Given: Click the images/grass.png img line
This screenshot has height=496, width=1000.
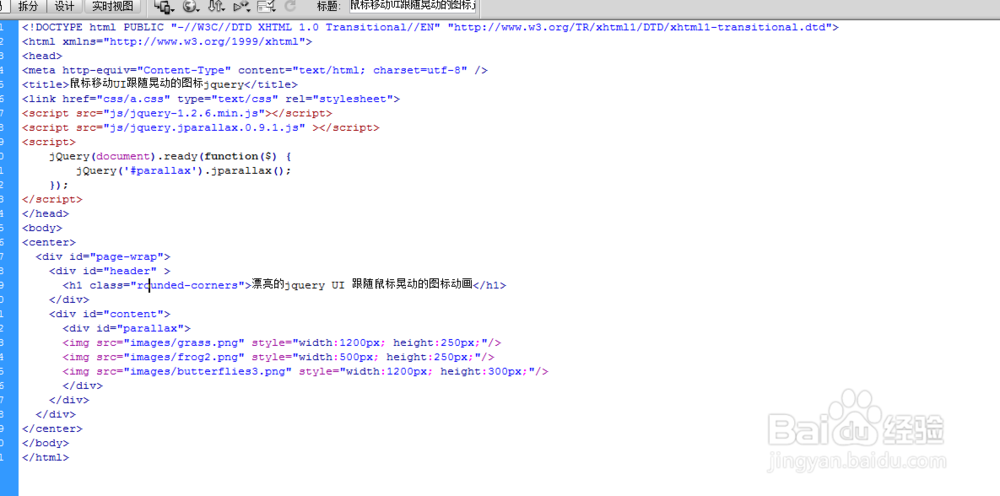Looking at the screenshot, I should (282, 342).
